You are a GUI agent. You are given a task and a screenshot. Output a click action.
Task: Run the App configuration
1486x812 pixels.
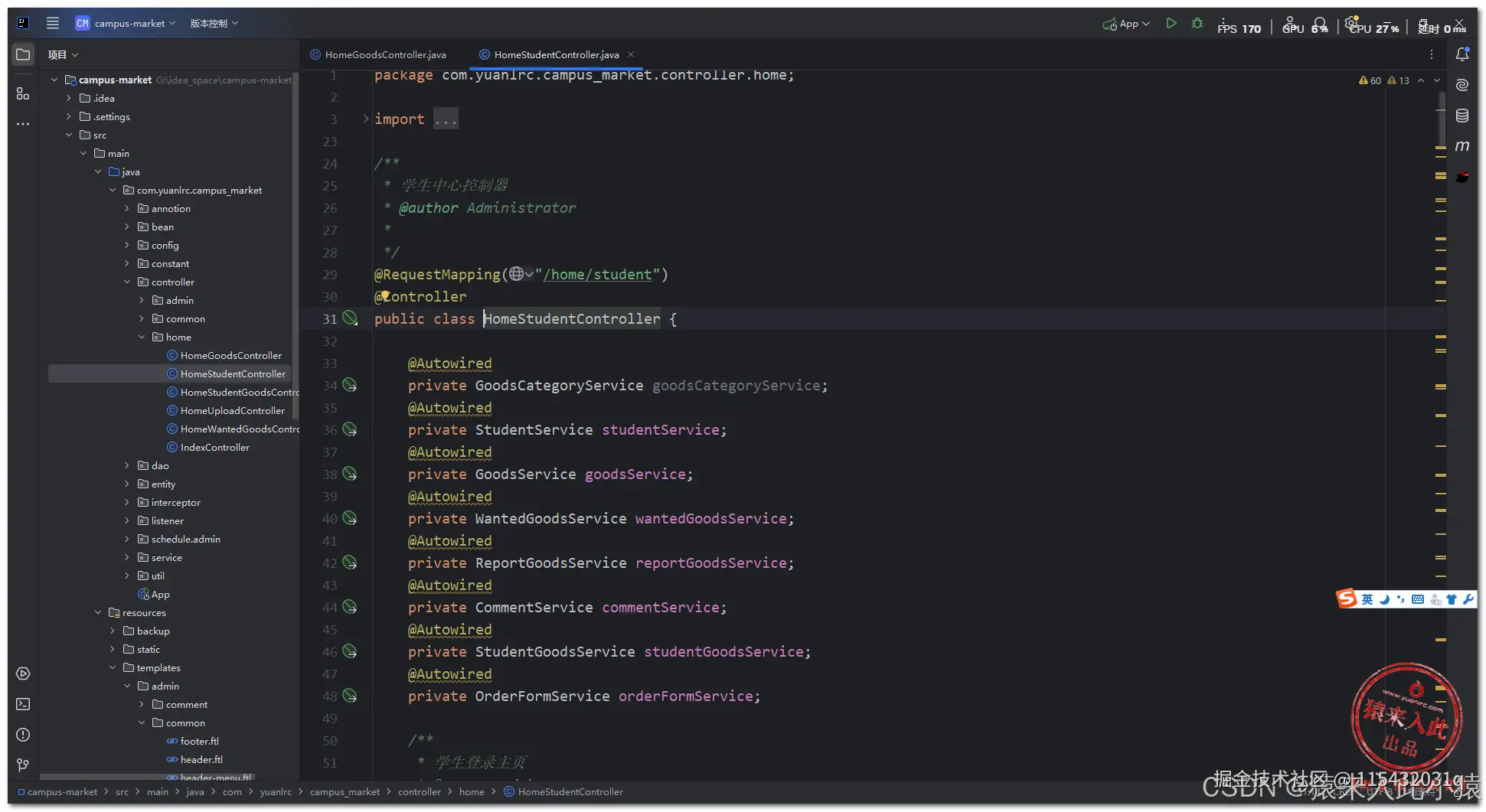click(x=1171, y=24)
